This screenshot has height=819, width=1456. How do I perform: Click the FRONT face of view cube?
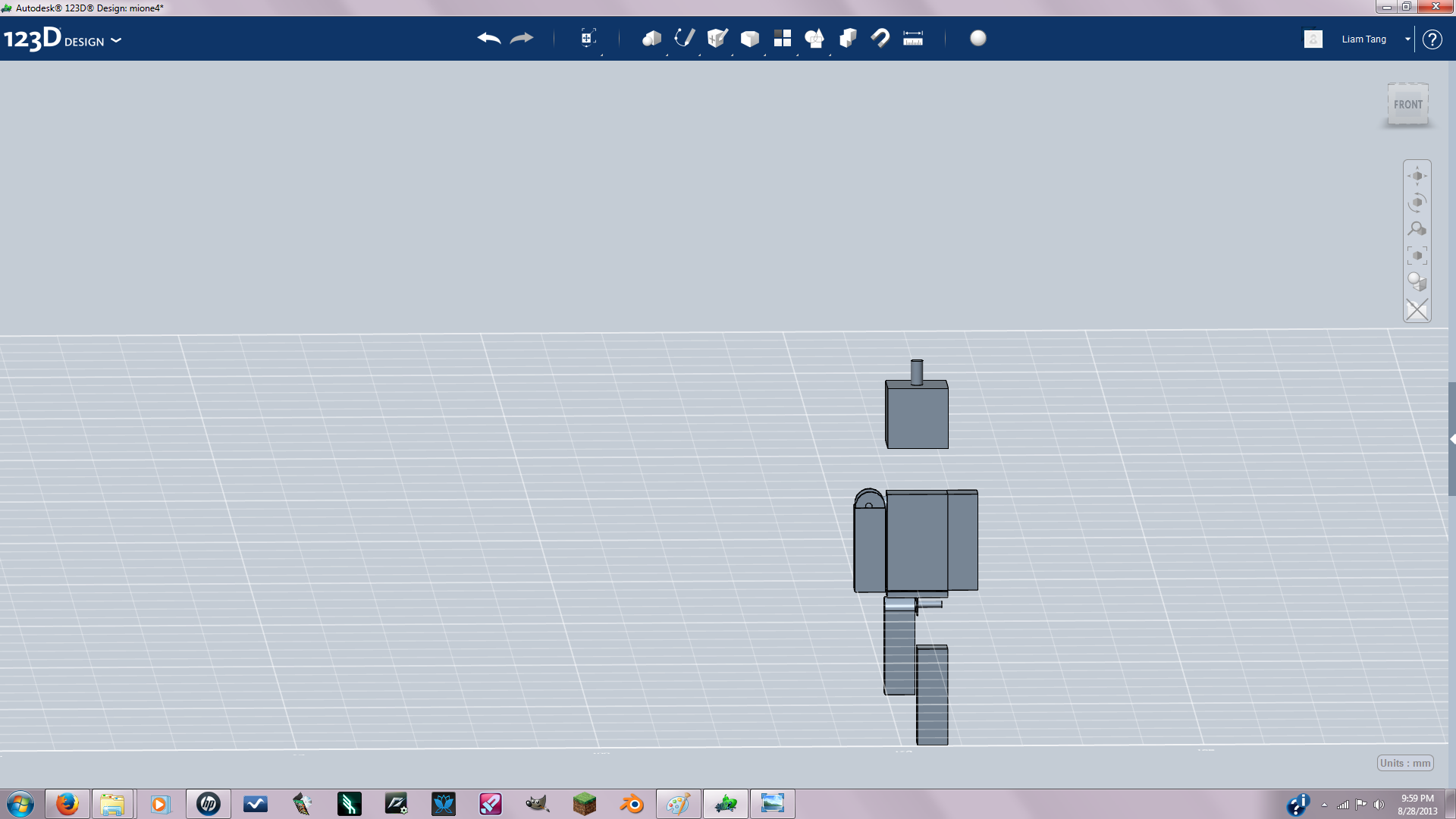click(x=1408, y=105)
